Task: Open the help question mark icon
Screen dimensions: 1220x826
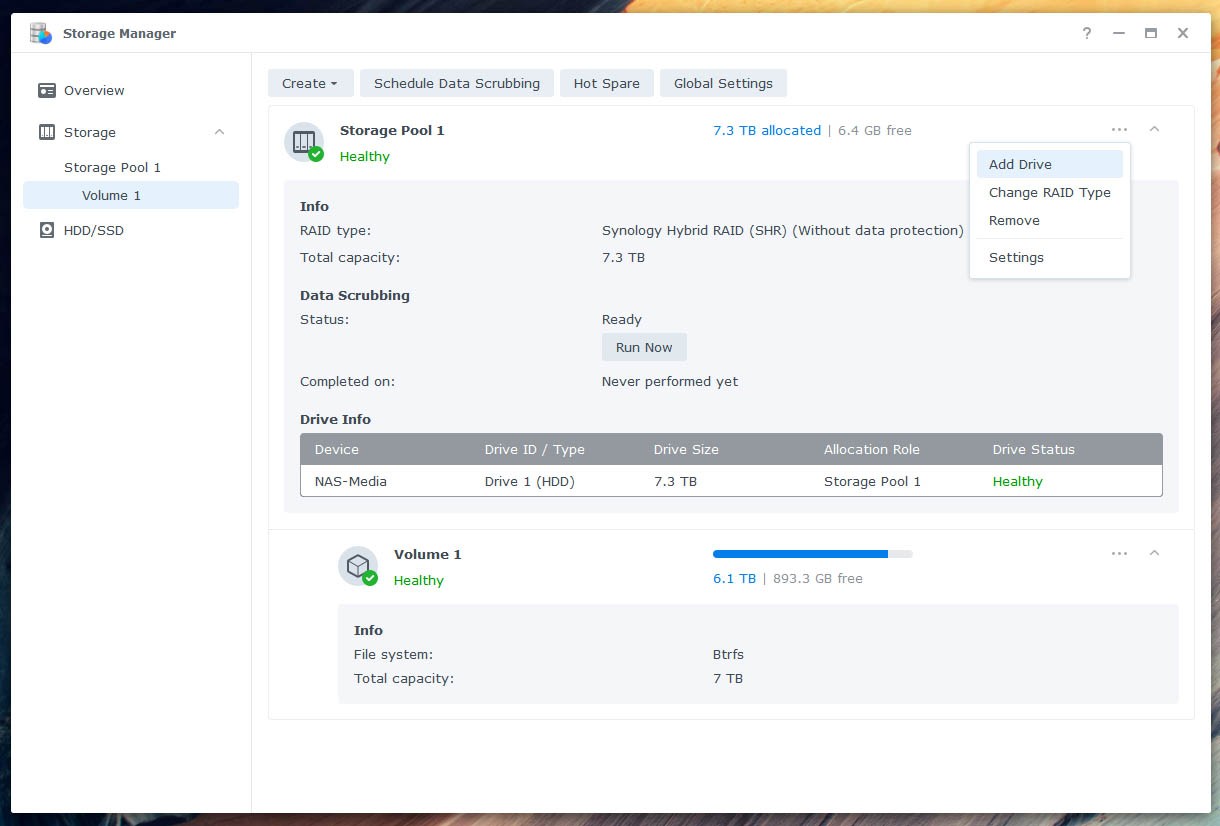Action: point(1086,33)
